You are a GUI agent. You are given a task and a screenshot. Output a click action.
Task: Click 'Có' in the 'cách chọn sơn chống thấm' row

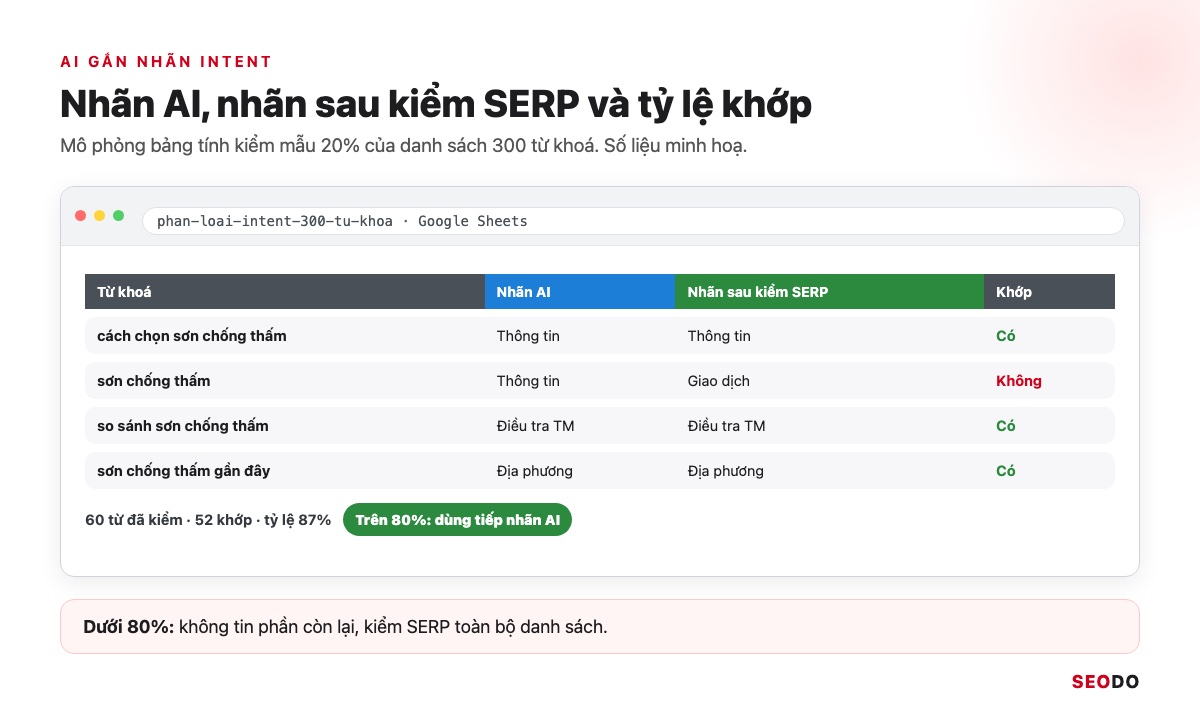(1006, 336)
